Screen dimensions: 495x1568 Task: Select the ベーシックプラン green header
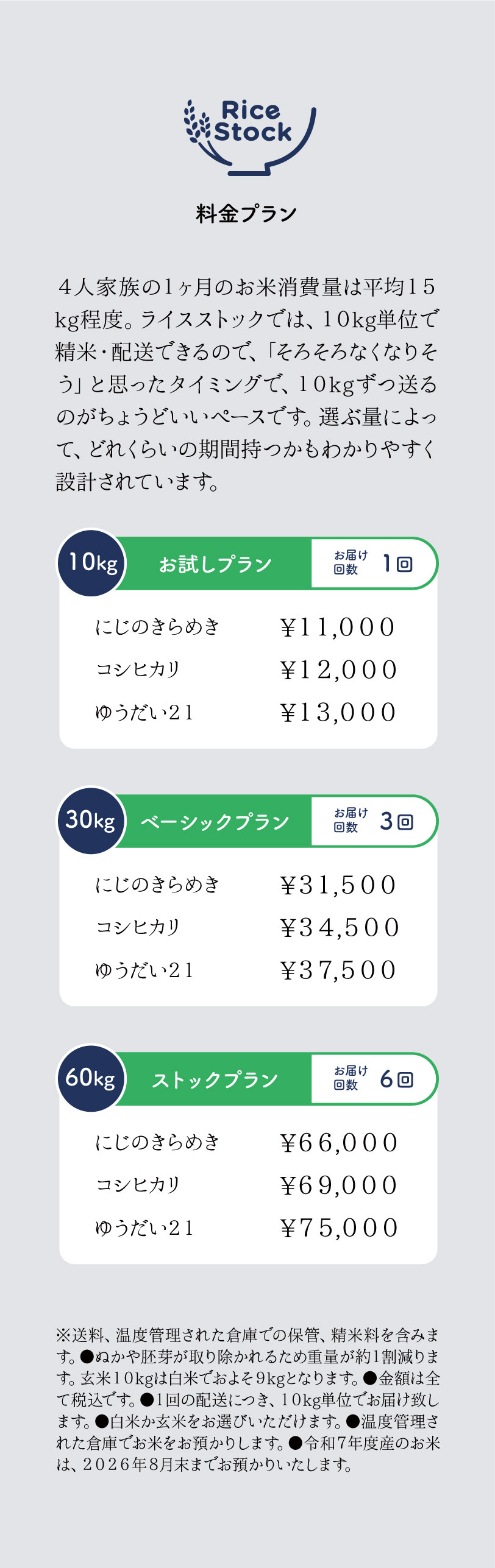tap(215, 822)
